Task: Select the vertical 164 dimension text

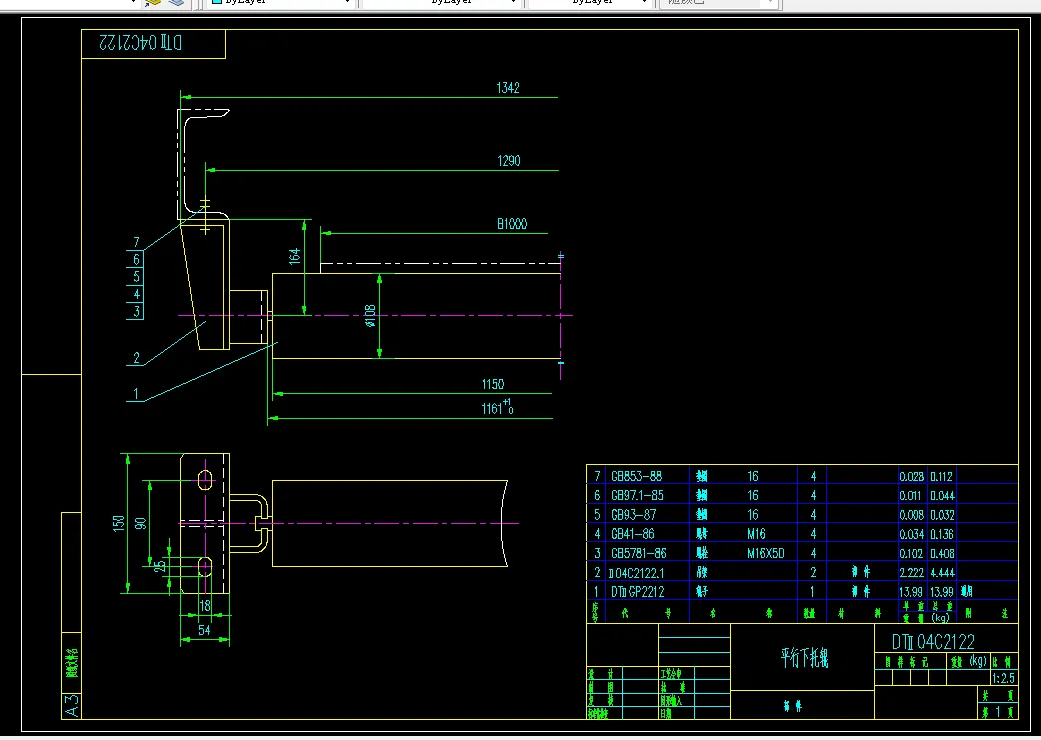Action: tap(294, 256)
